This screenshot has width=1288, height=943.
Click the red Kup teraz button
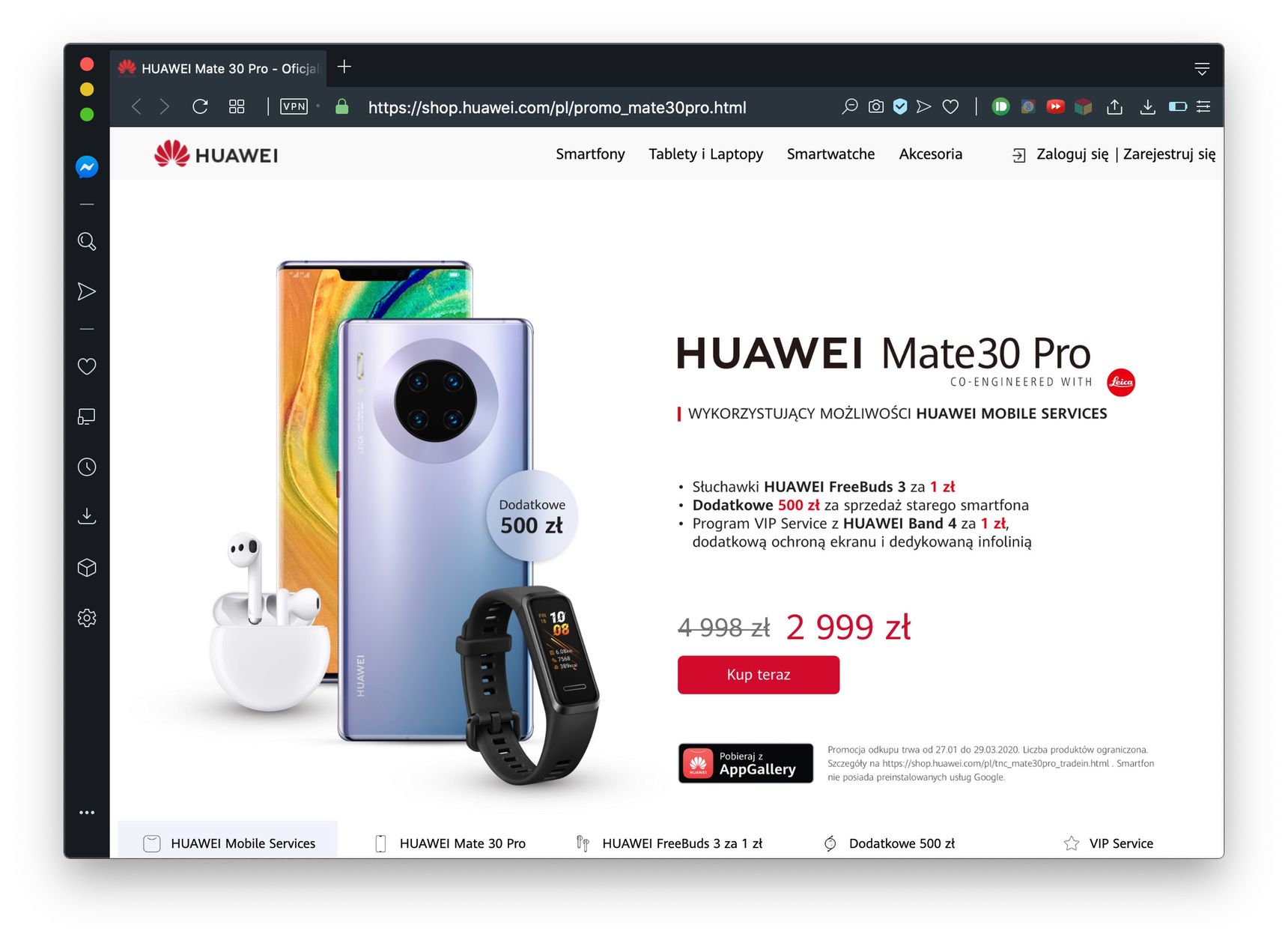pyautogui.click(x=759, y=675)
